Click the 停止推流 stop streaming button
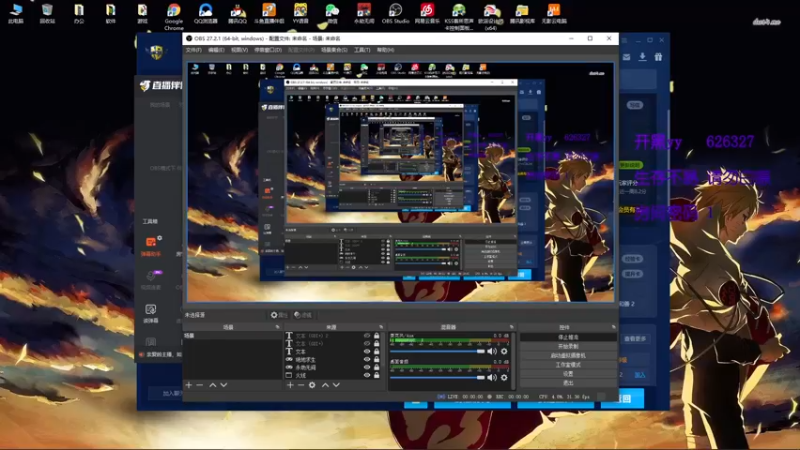 (x=568, y=338)
